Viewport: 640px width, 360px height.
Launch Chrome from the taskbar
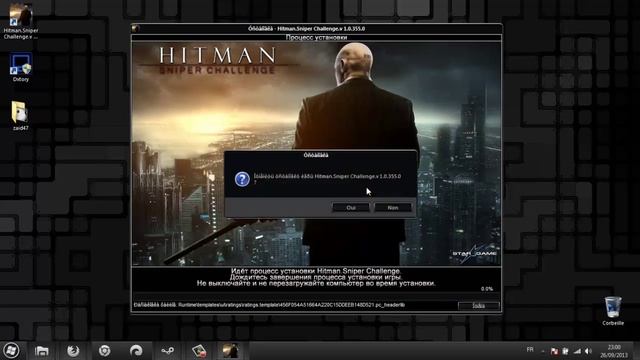[104, 351]
